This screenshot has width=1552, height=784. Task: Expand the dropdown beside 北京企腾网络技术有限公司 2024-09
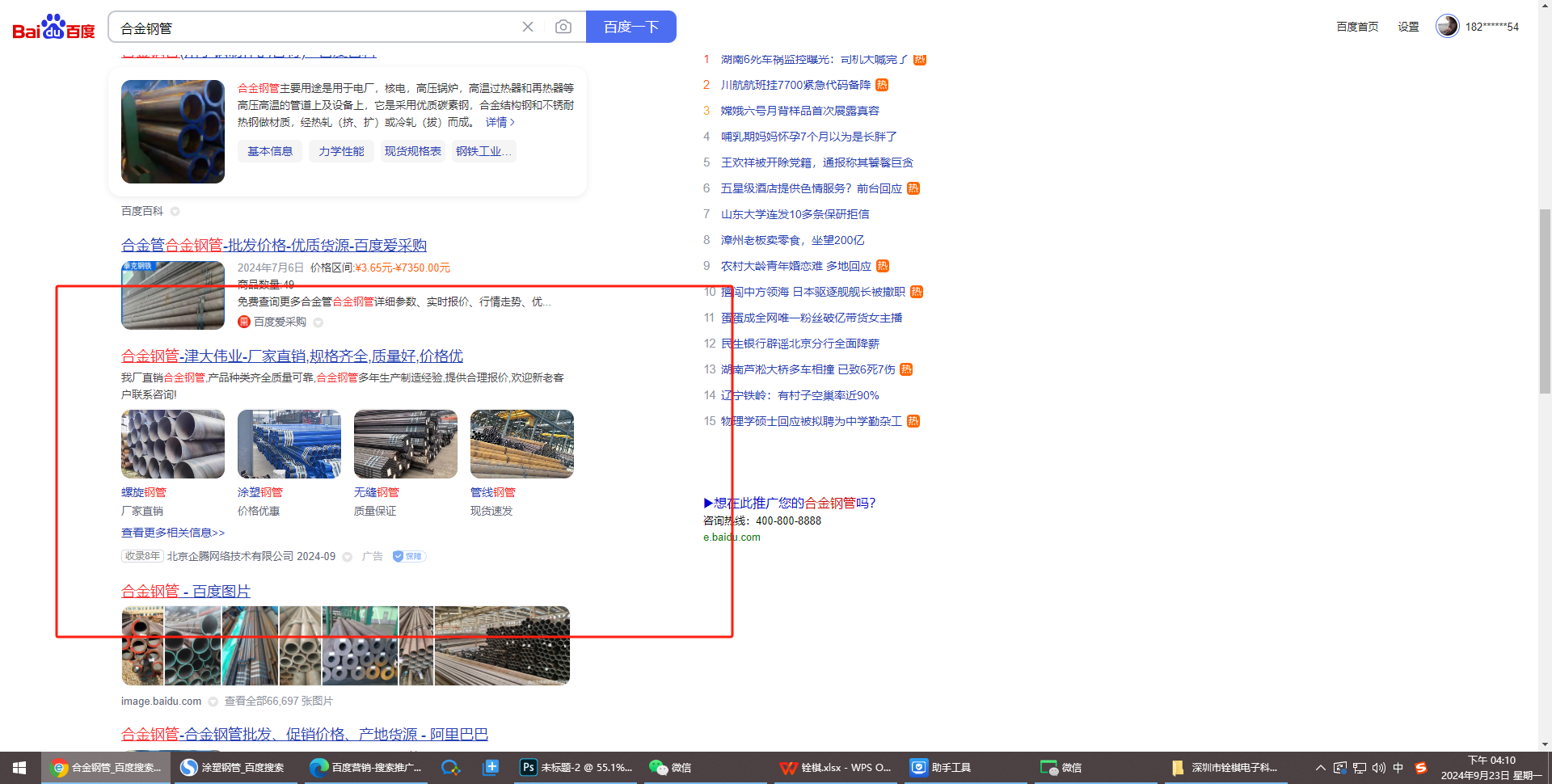click(348, 557)
